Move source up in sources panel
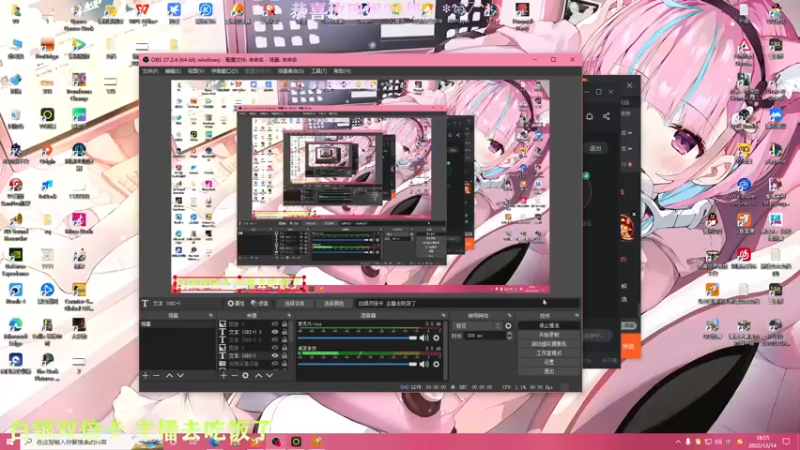Image resolution: width=800 pixels, height=450 pixels. tap(259, 376)
